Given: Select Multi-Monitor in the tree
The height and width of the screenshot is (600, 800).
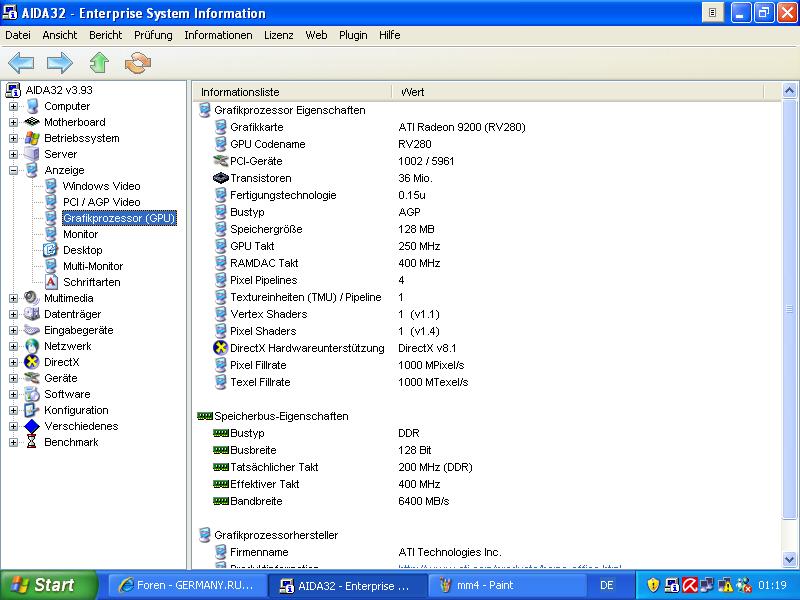Looking at the screenshot, I should 93,266.
